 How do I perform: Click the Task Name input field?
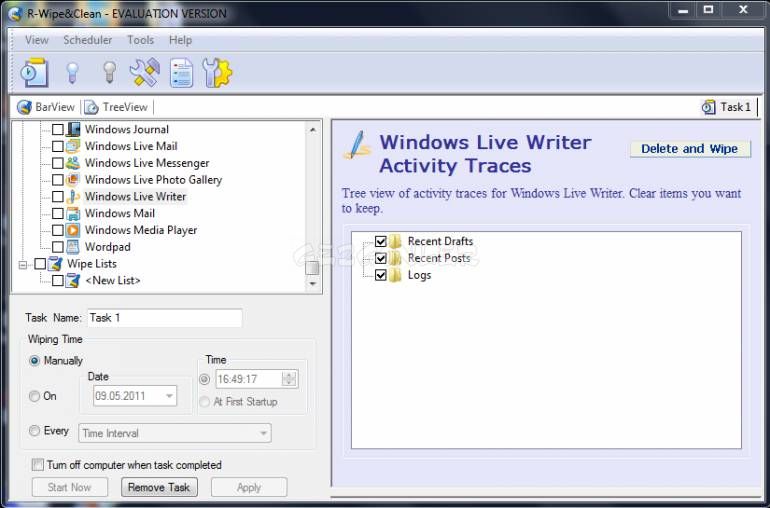(165, 318)
